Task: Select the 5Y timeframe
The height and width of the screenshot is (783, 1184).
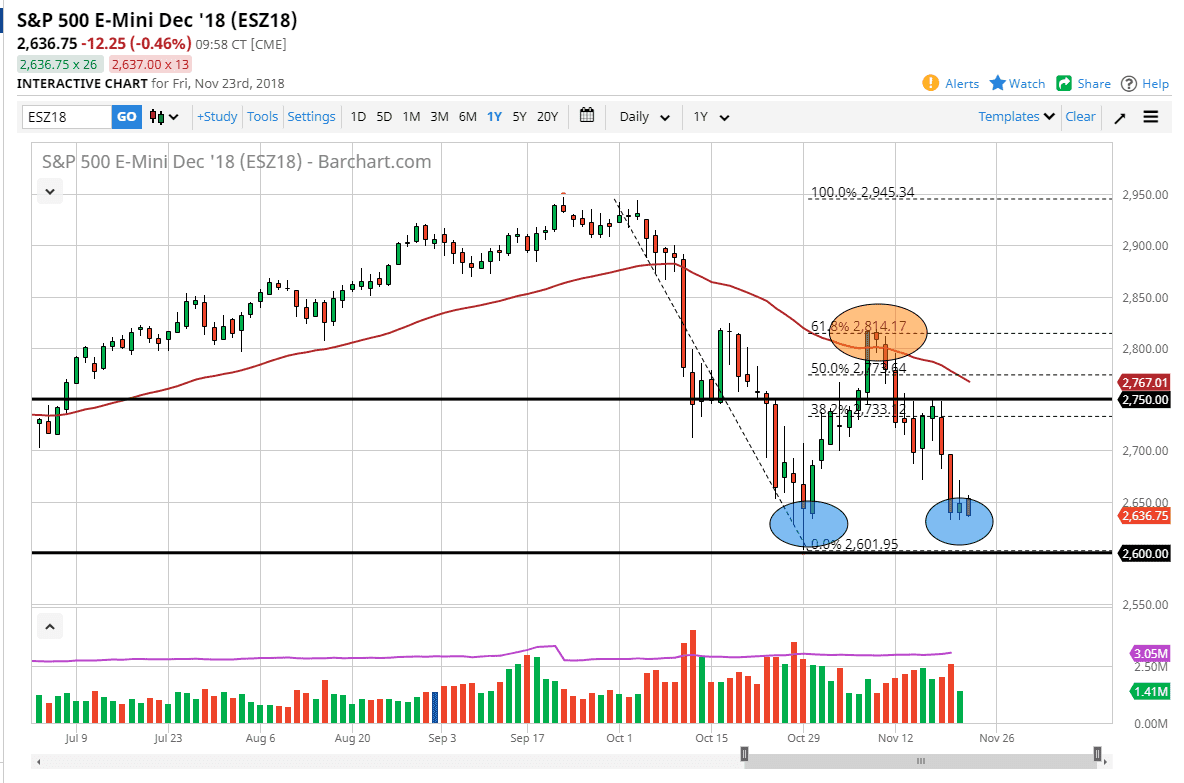Action: coord(519,117)
